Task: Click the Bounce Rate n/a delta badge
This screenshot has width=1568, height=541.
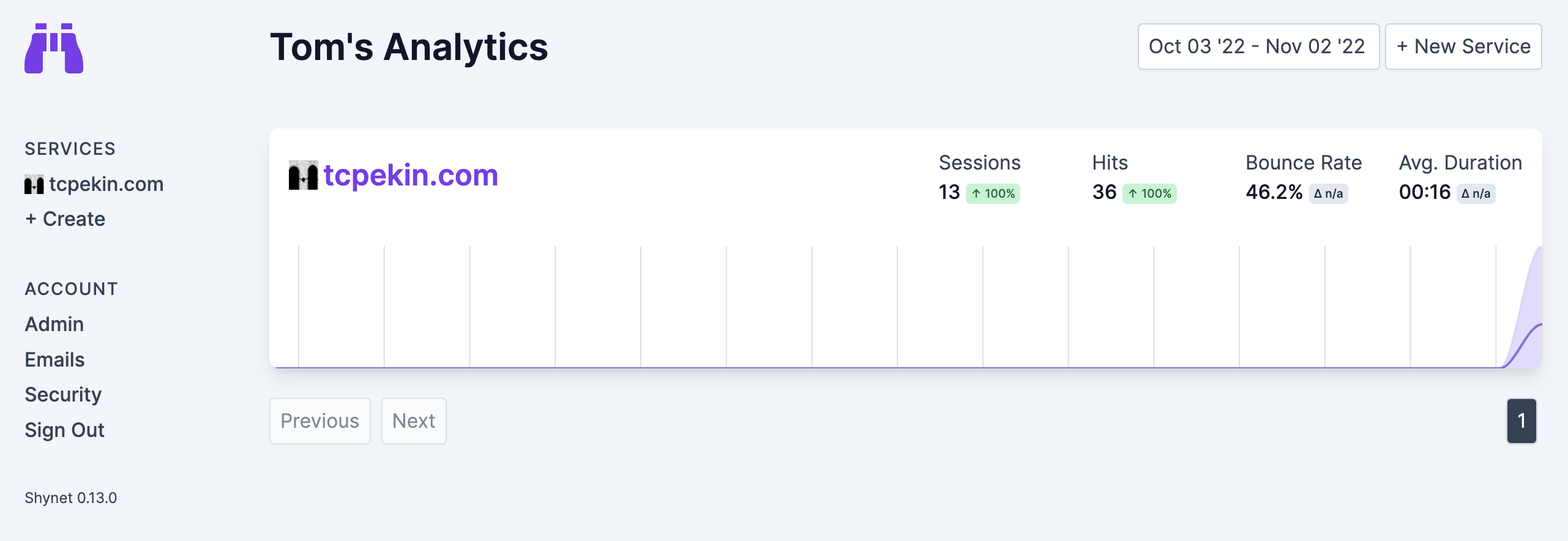Action: (x=1328, y=193)
